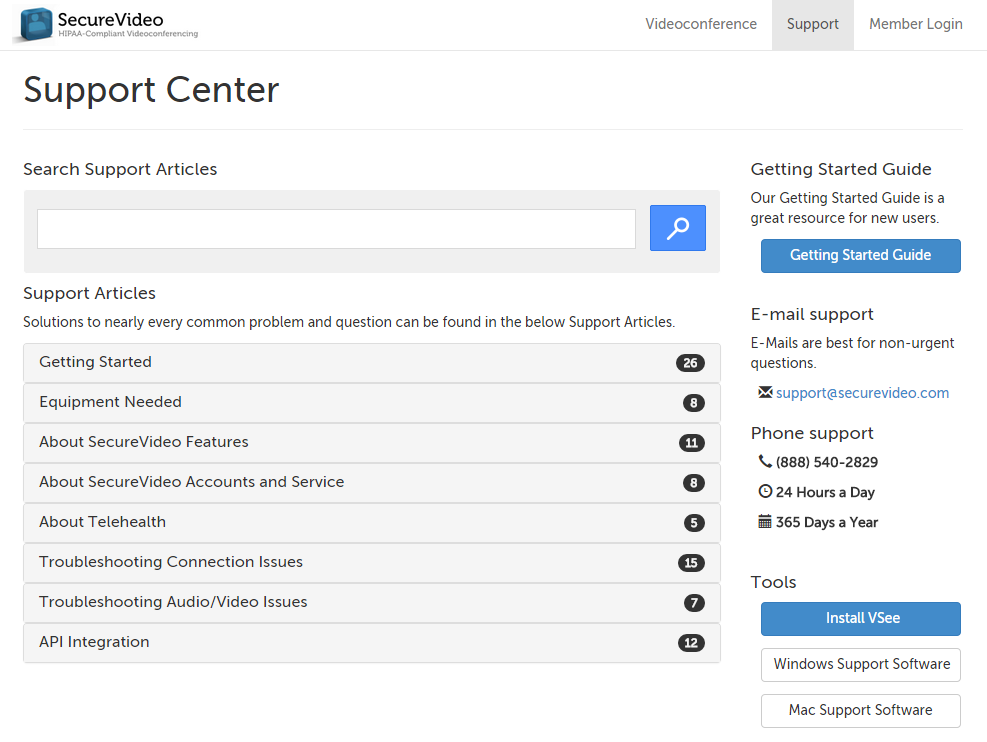This screenshot has height=742, width=987.
Task: Click the 365 Days a Year text
Action: coord(826,522)
